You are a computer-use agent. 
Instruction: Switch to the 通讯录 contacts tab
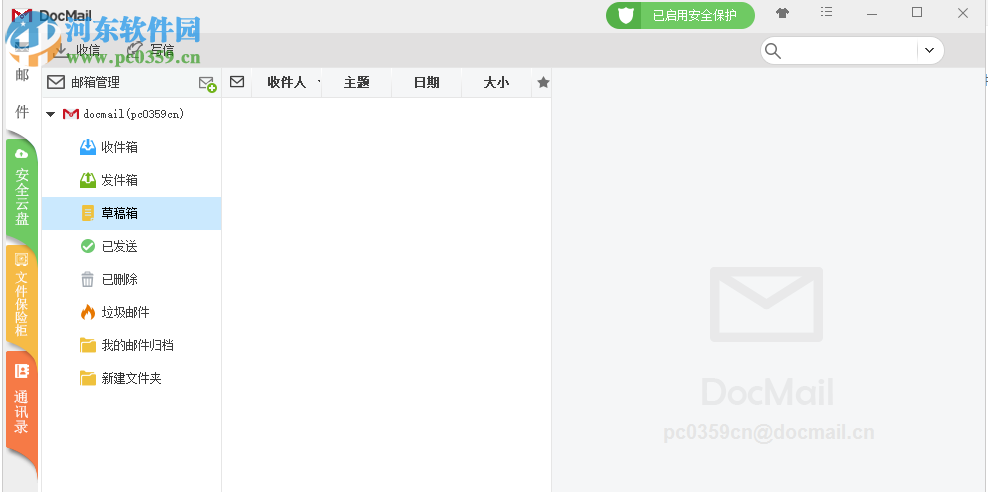22,403
